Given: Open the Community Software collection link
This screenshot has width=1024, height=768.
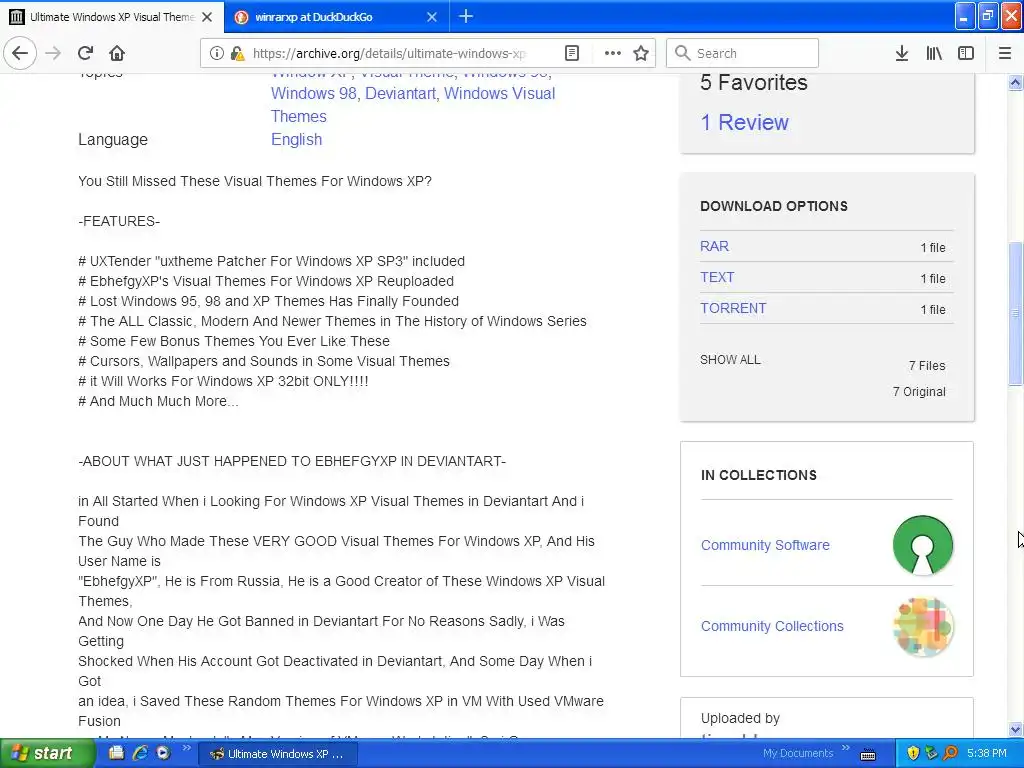Looking at the screenshot, I should coord(765,545).
